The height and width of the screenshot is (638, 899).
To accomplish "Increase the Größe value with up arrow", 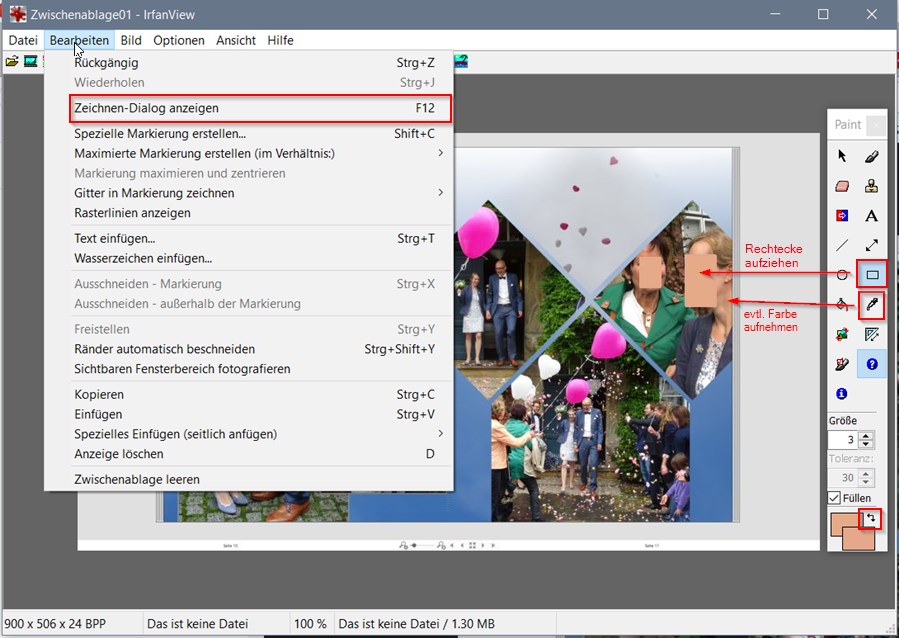I will (867, 435).
